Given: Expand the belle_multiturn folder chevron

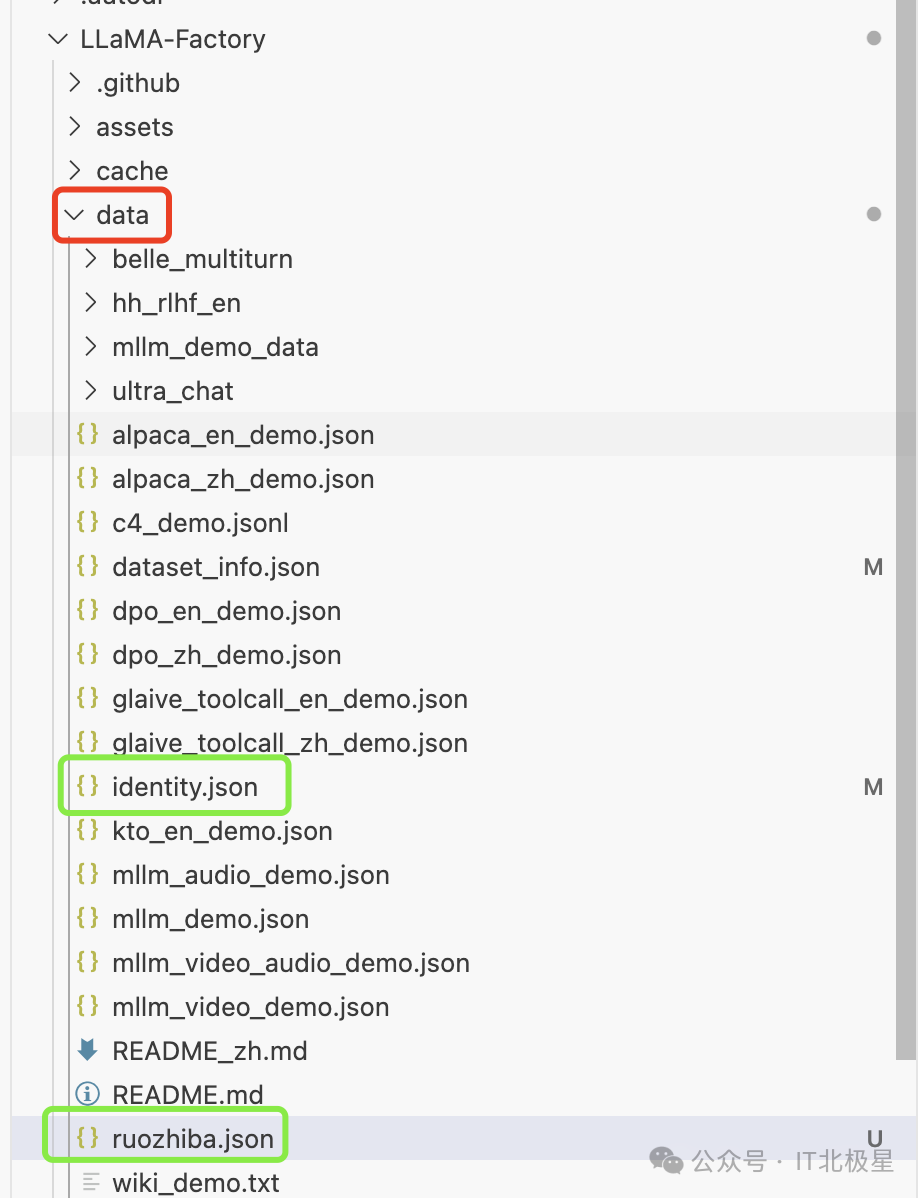Looking at the screenshot, I should pyautogui.click(x=90, y=259).
